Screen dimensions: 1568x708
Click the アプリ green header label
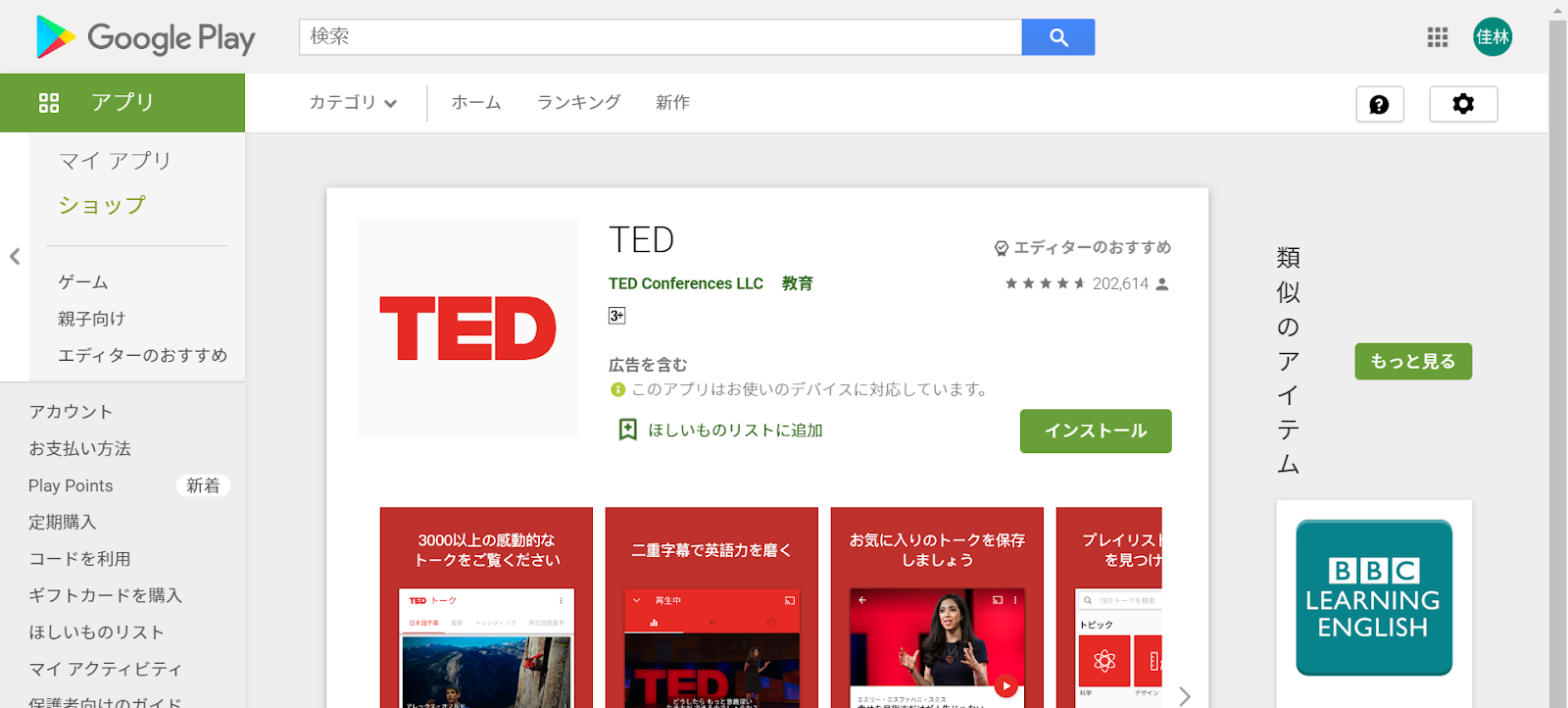click(x=122, y=102)
